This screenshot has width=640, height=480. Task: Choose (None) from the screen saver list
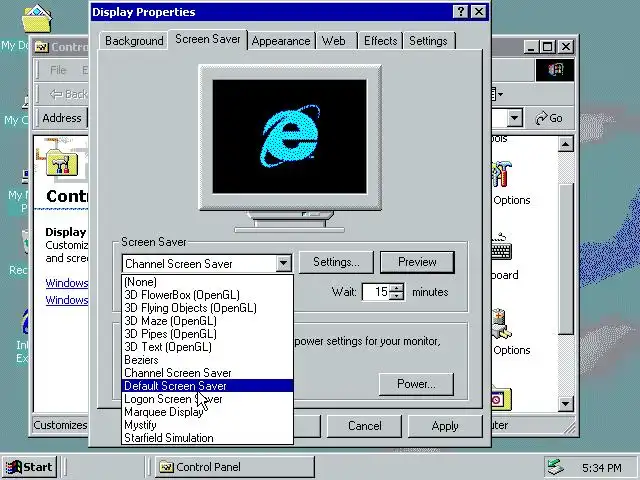click(207, 282)
